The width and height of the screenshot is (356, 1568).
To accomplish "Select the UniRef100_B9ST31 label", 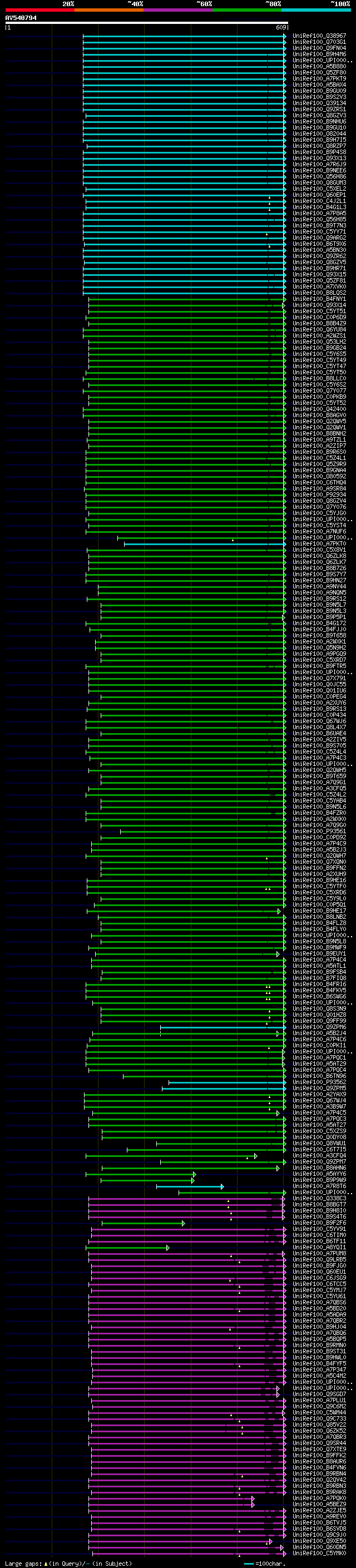I will [x=319, y=1351].
